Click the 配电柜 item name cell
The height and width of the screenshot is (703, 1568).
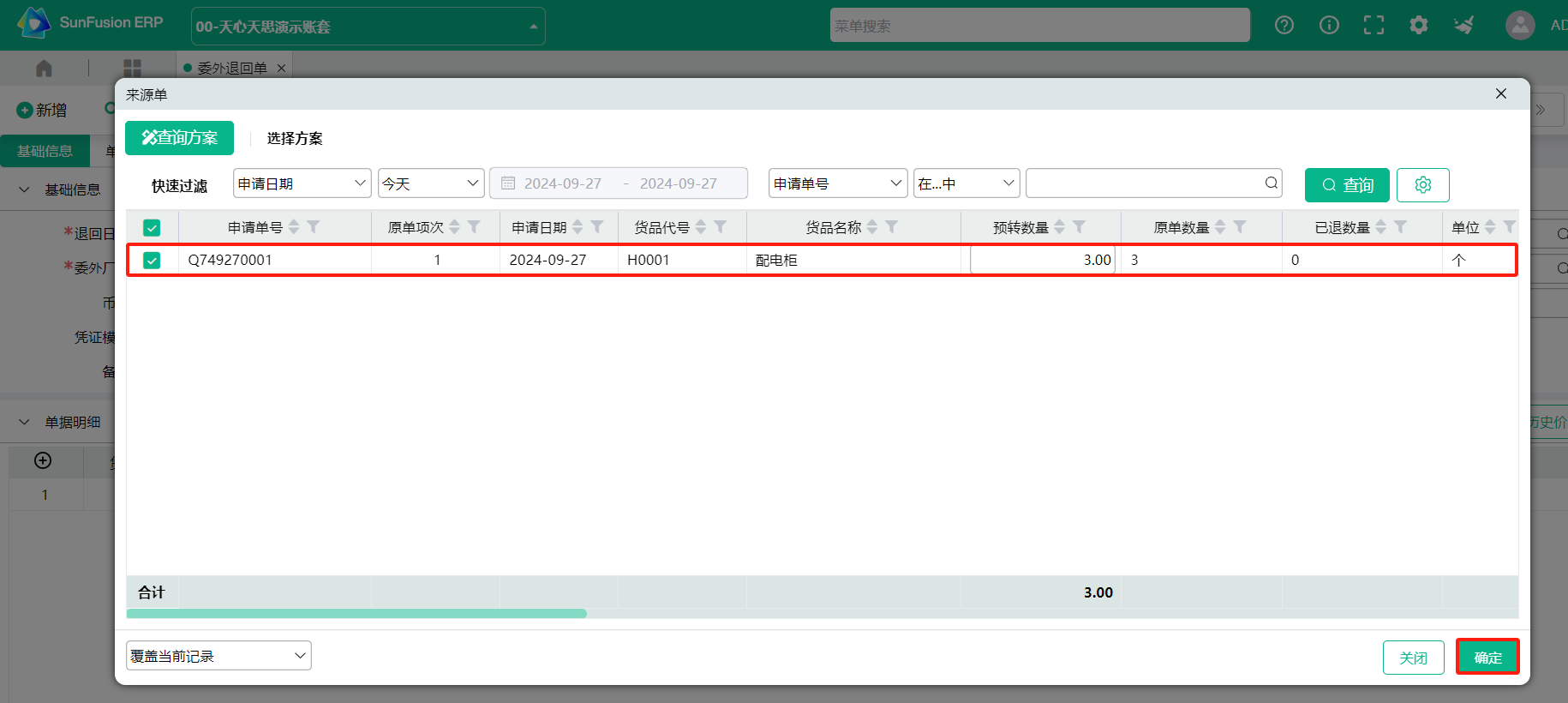tap(853, 260)
